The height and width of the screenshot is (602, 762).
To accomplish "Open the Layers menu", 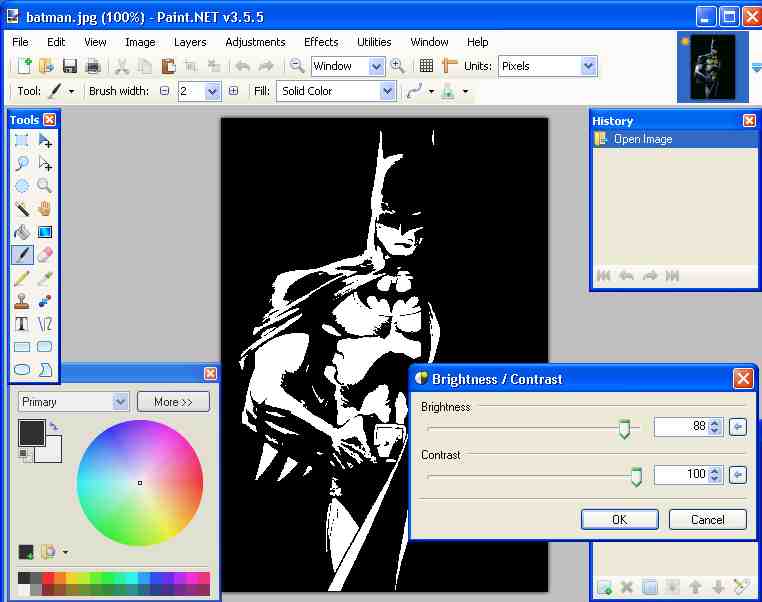I will tap(190, 42).
